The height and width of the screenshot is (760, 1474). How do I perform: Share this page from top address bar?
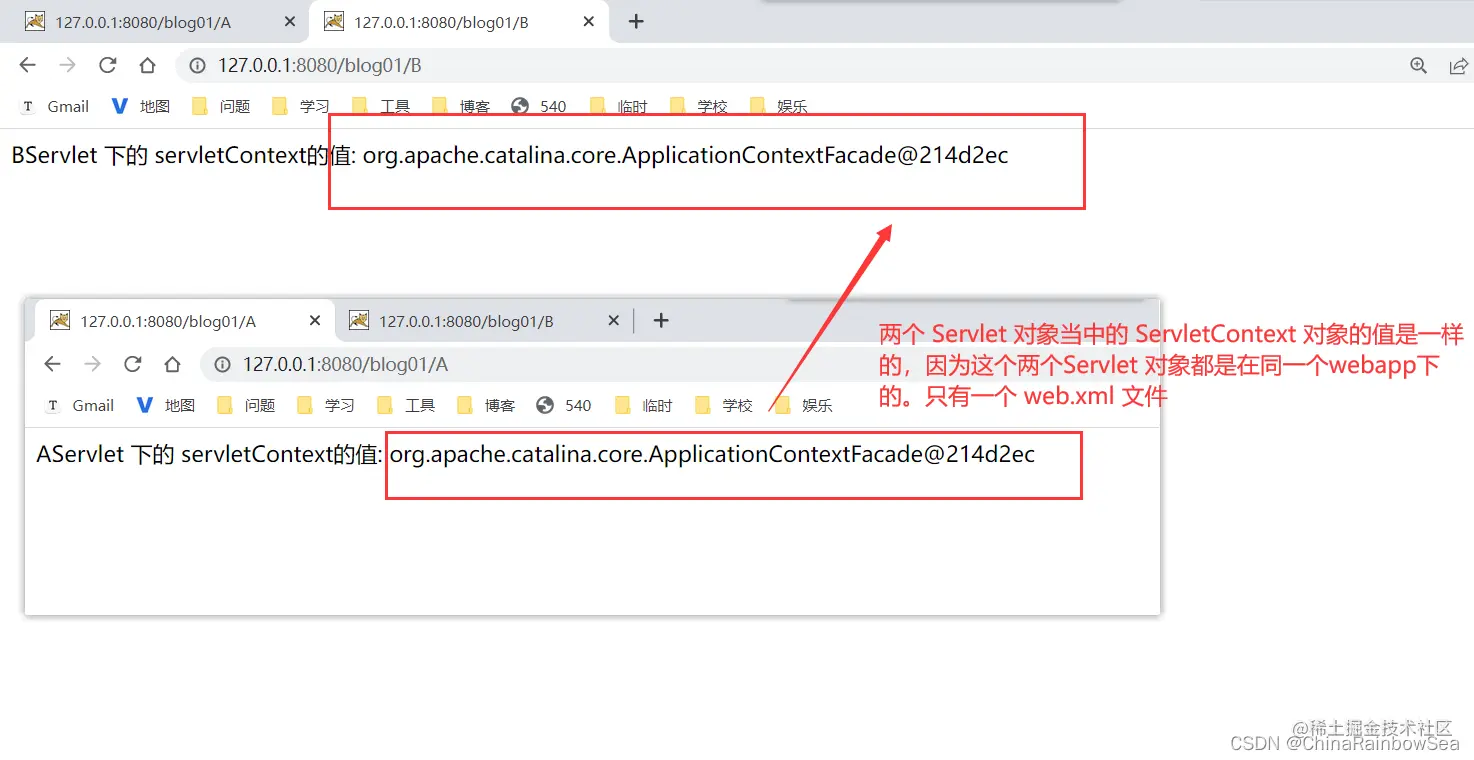(x=1458, y=66)
